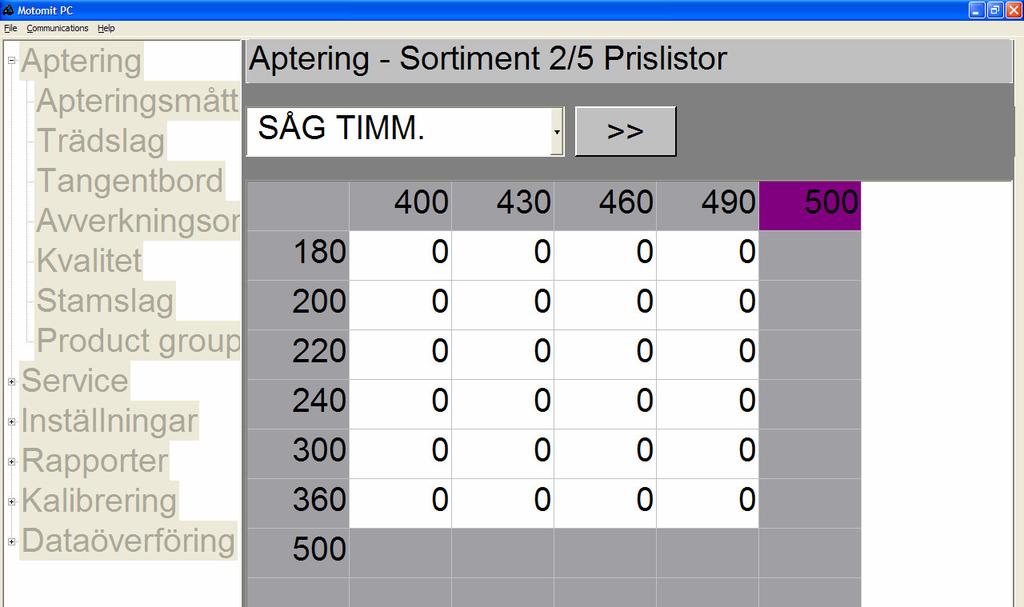Expand the Inställningar tree node
Viewport: 1024px width, 607px height.
[x=12, y=421]
